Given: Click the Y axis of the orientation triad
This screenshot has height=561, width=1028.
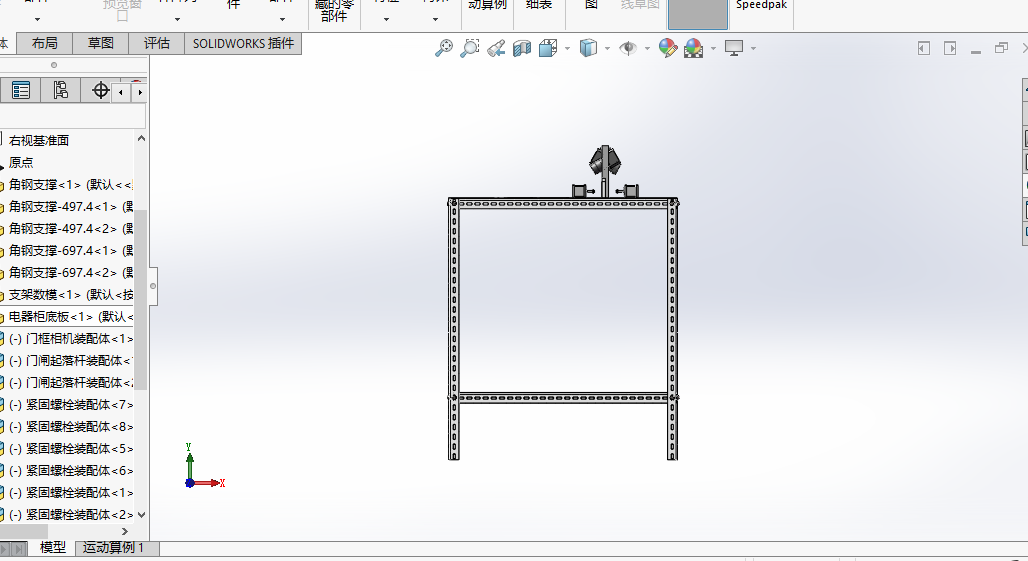Looking at the screenshot, I should point(189,462).
